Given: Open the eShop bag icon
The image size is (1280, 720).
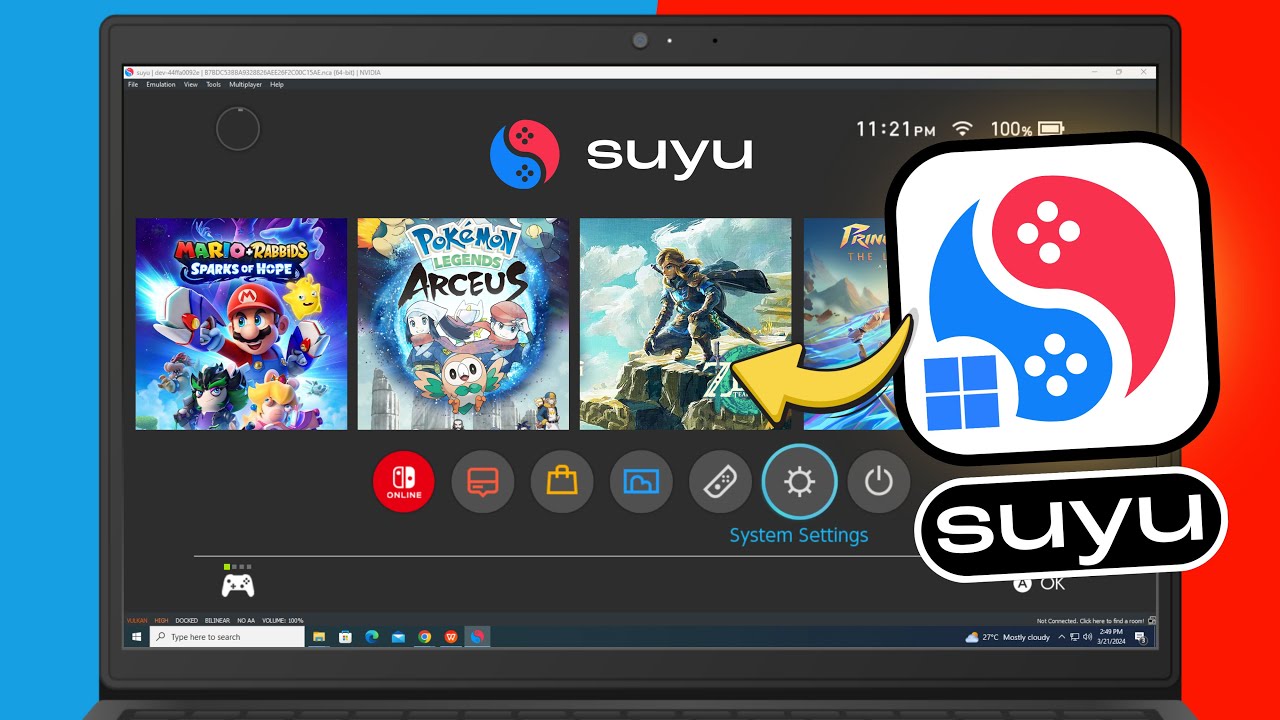Looking at the screenshot, I should [562, 482].
